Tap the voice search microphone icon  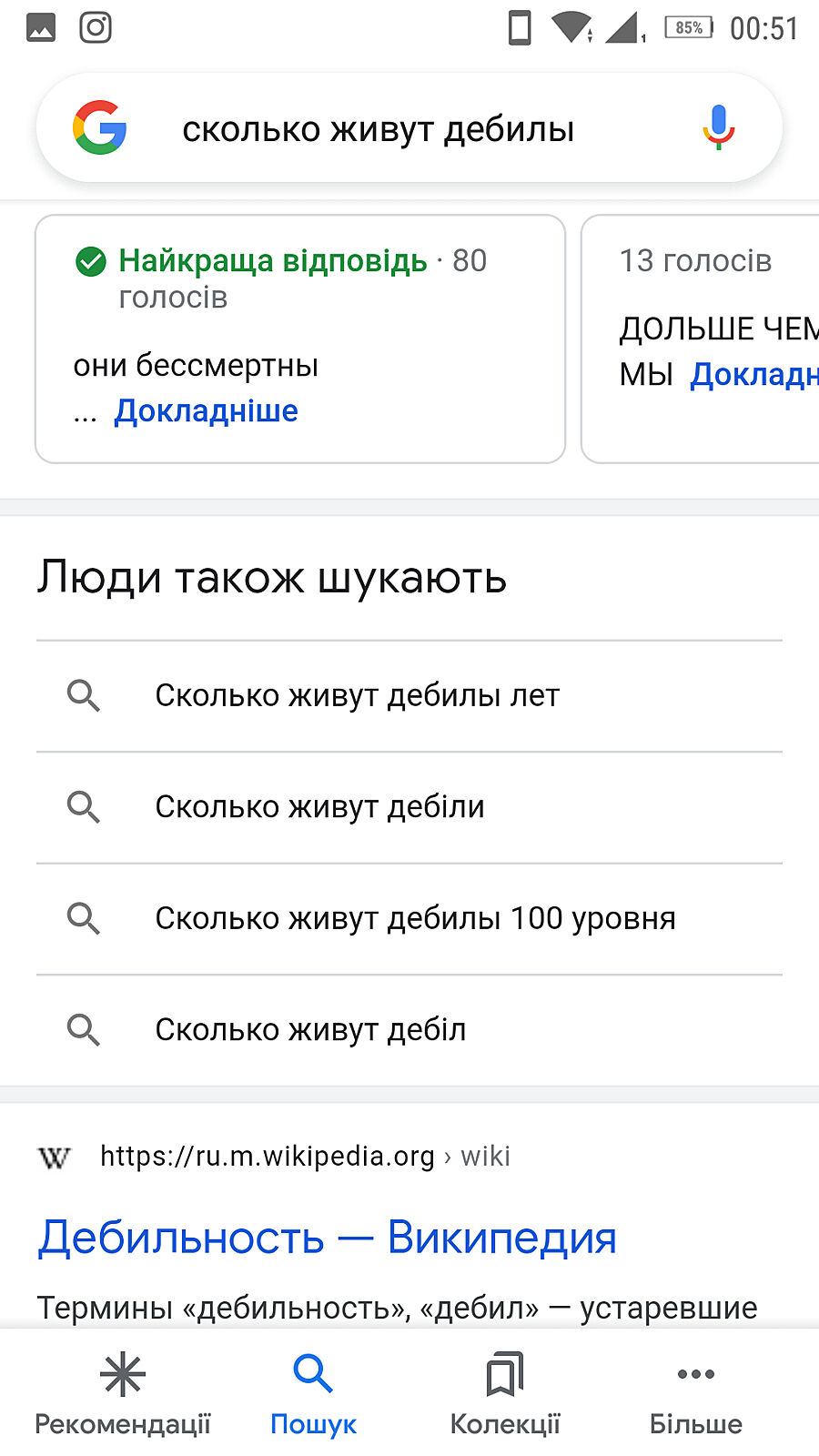pos(718,127)
